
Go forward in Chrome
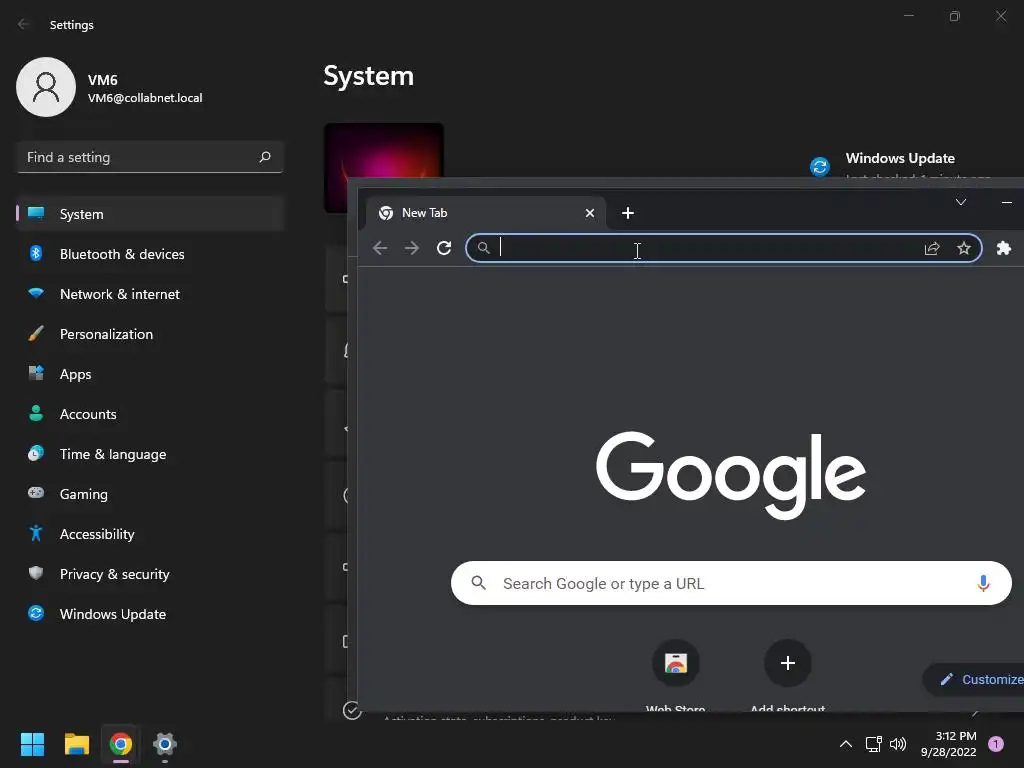tap(411, 248)
